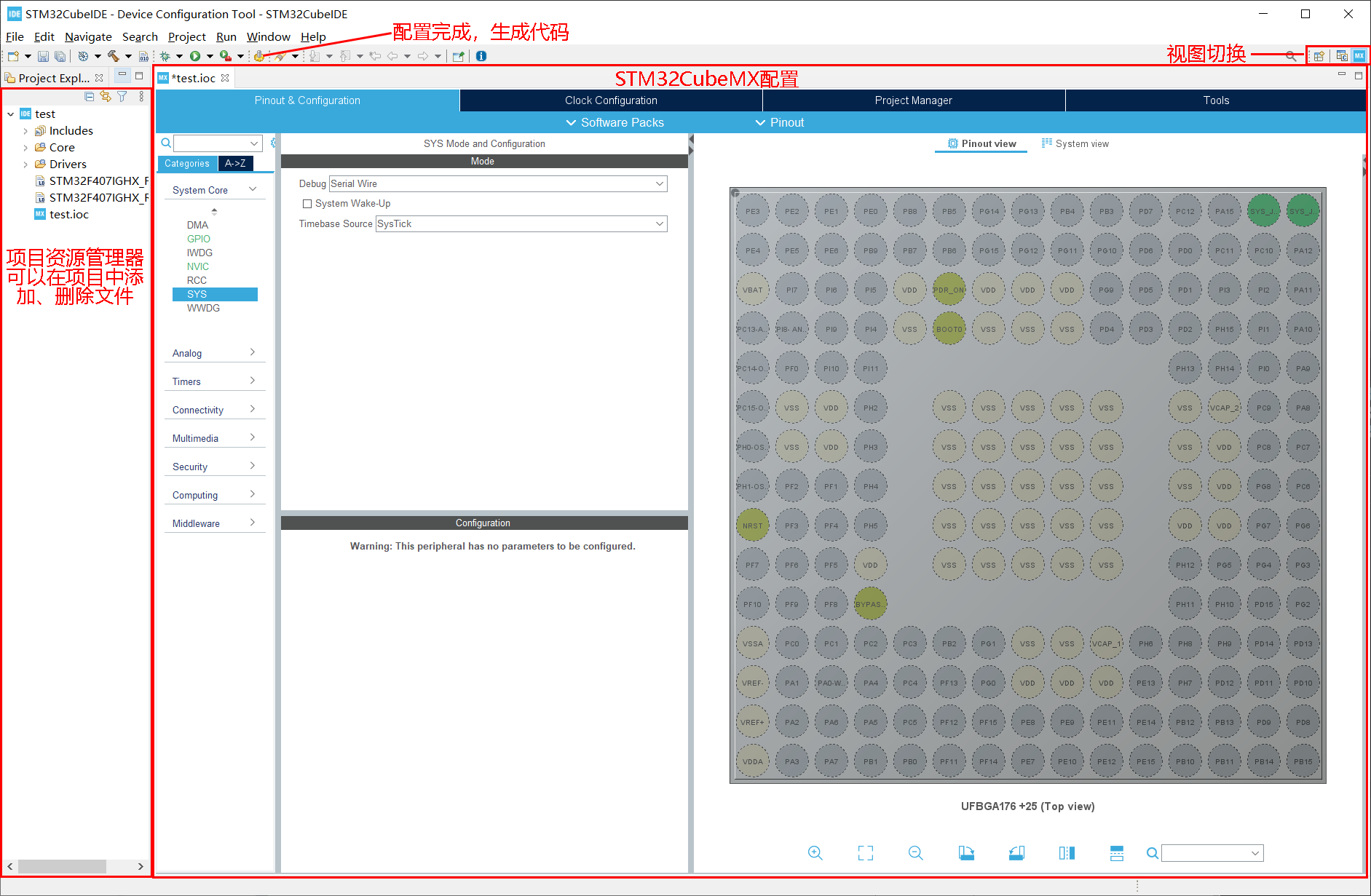Select the Categories view button
The width and height of the screenshot is (1371, 896).
[x=187, y=164]
